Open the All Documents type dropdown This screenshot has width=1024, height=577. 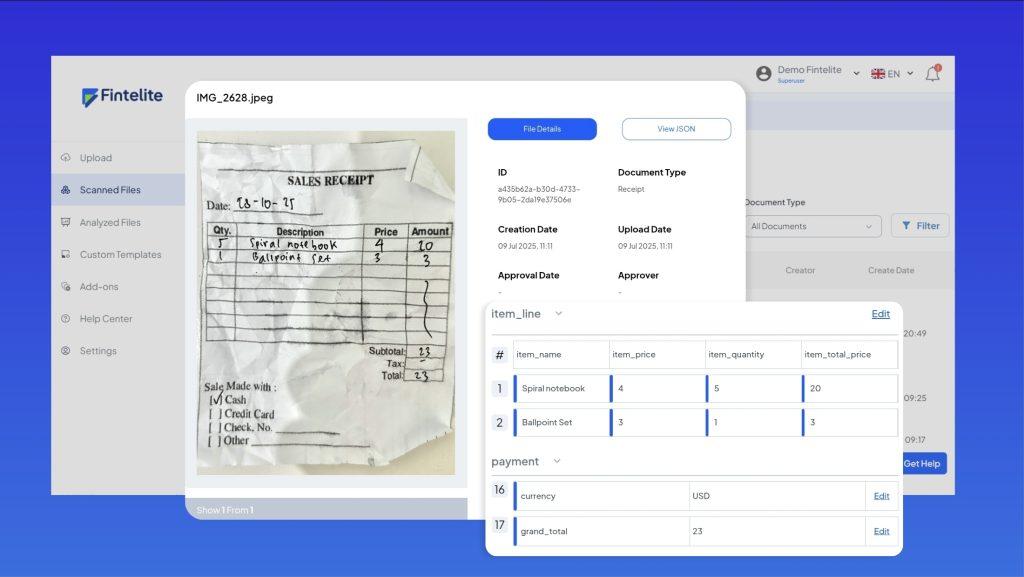pos(814,226)
